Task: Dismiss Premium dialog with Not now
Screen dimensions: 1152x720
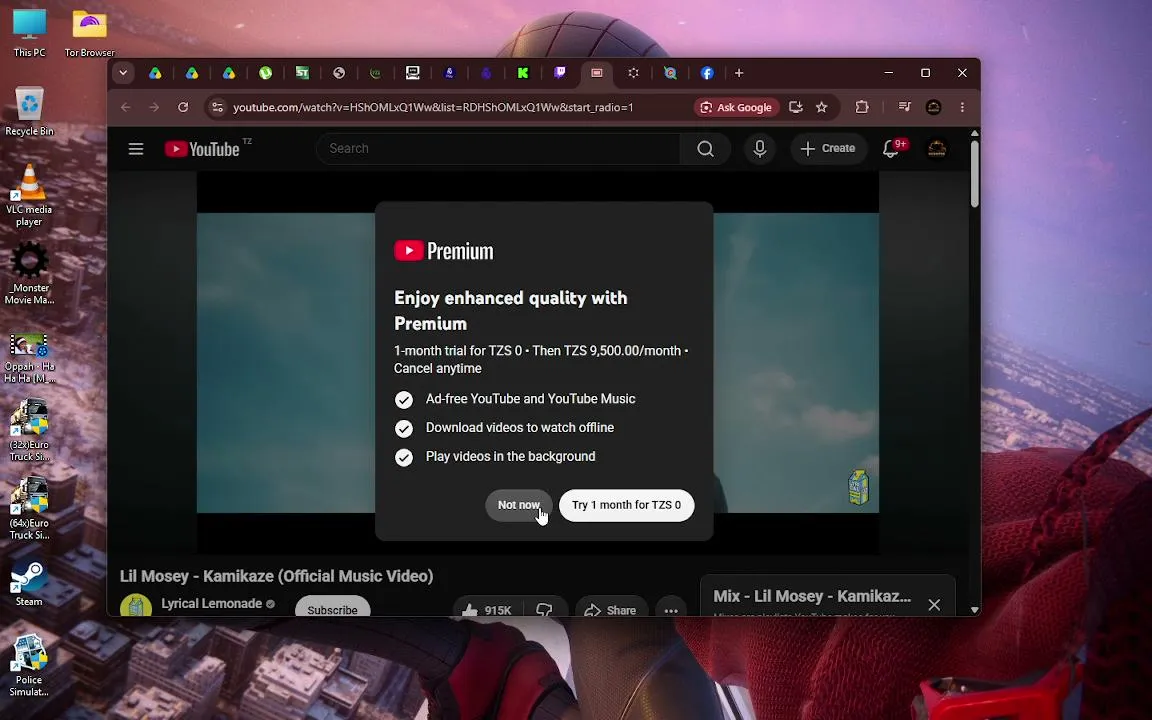Action: [x=519, y=505]
